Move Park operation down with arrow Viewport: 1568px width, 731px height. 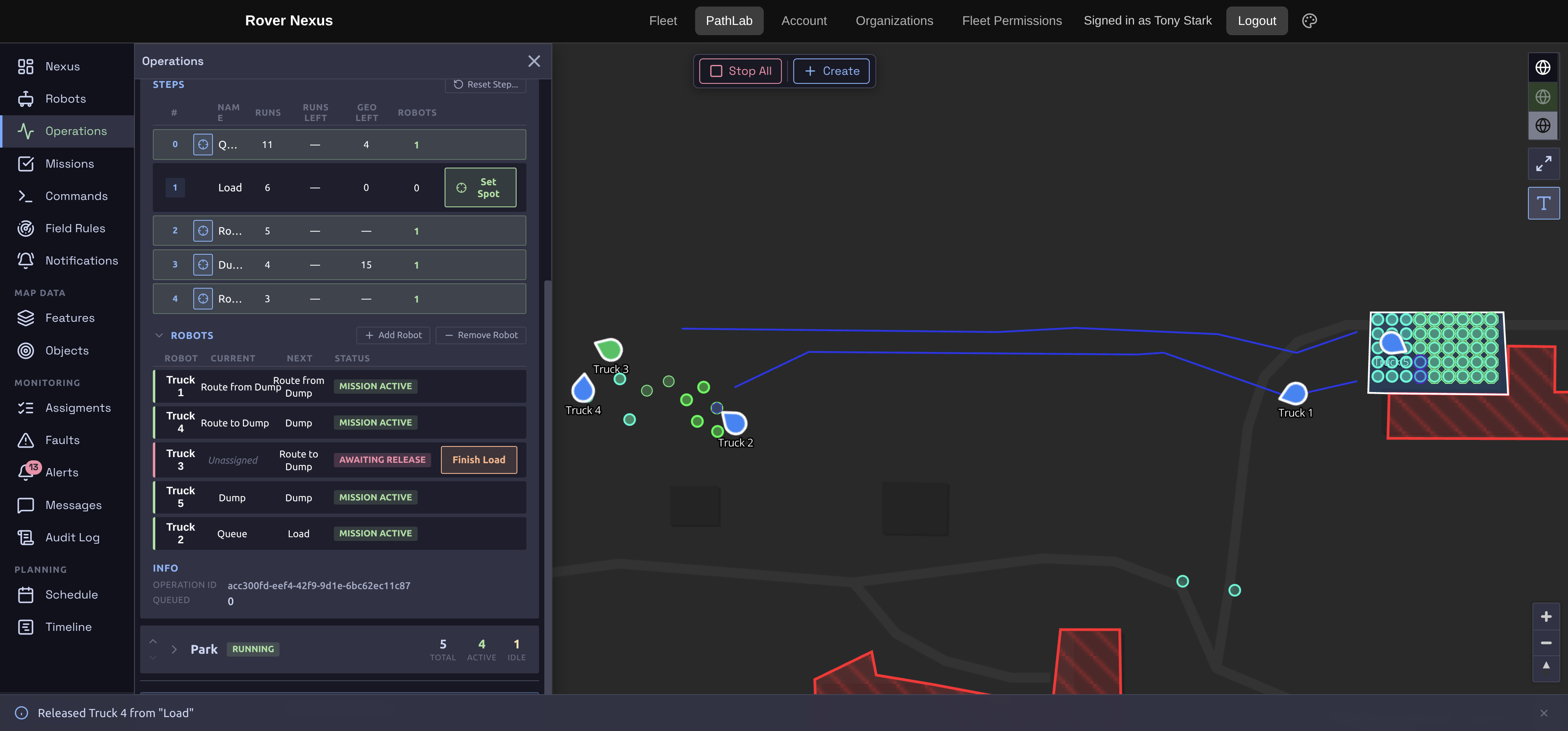[x=153, y=657]
